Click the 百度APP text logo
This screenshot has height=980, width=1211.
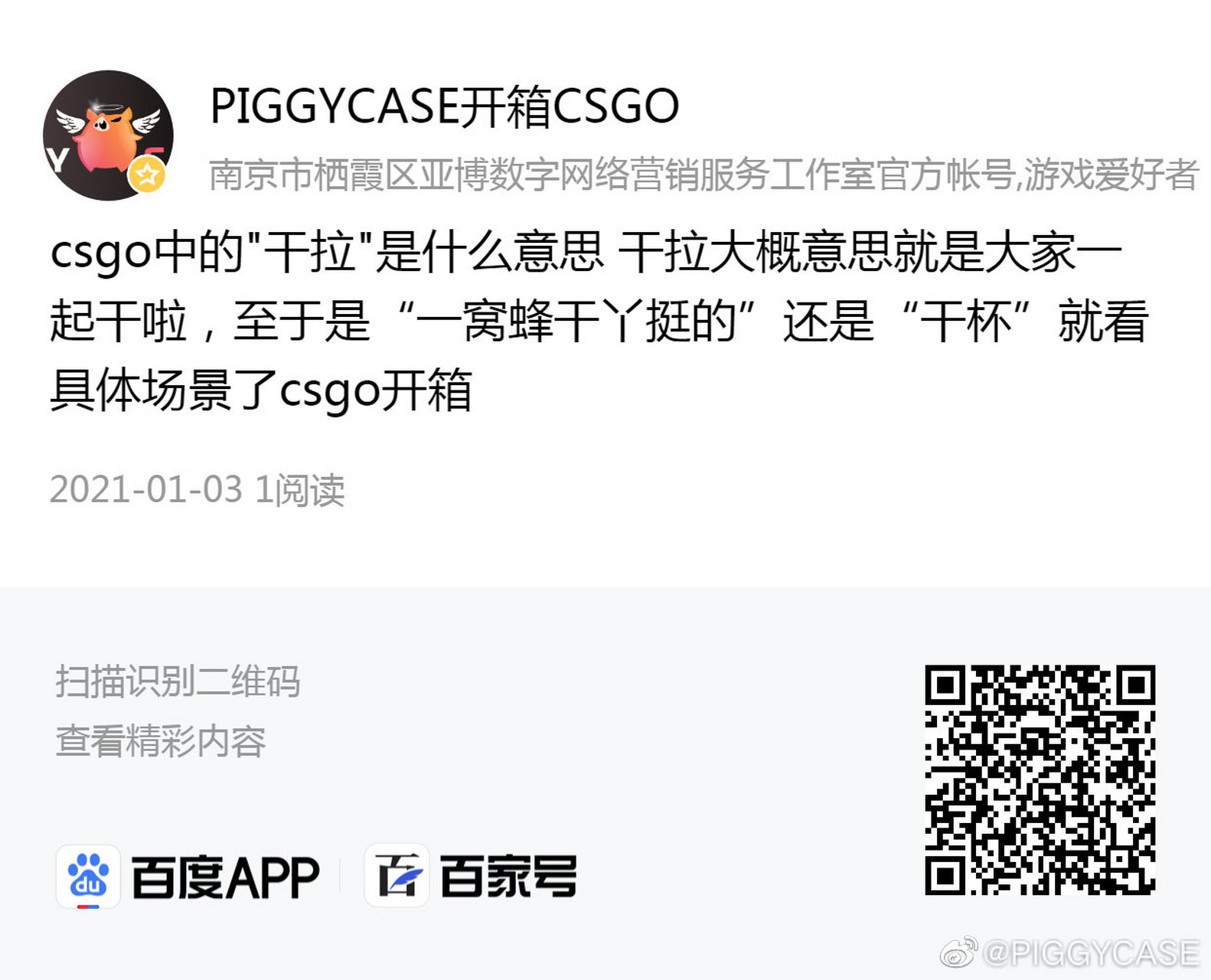(225, 877)
